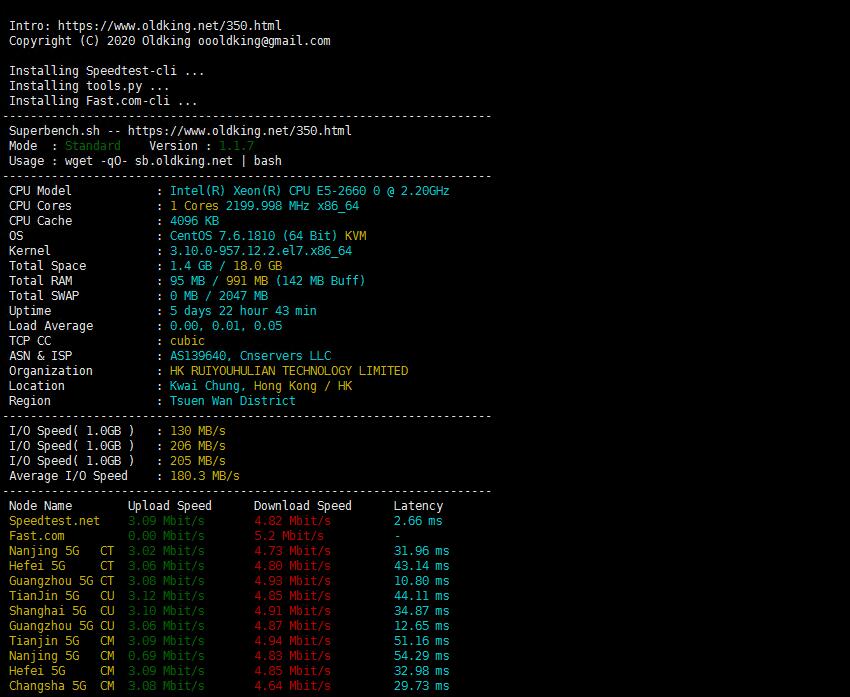Select ASN value 'AS139640, Cnservers LLC'
Viewport: 850px width, 697px height.
(250, 356)
